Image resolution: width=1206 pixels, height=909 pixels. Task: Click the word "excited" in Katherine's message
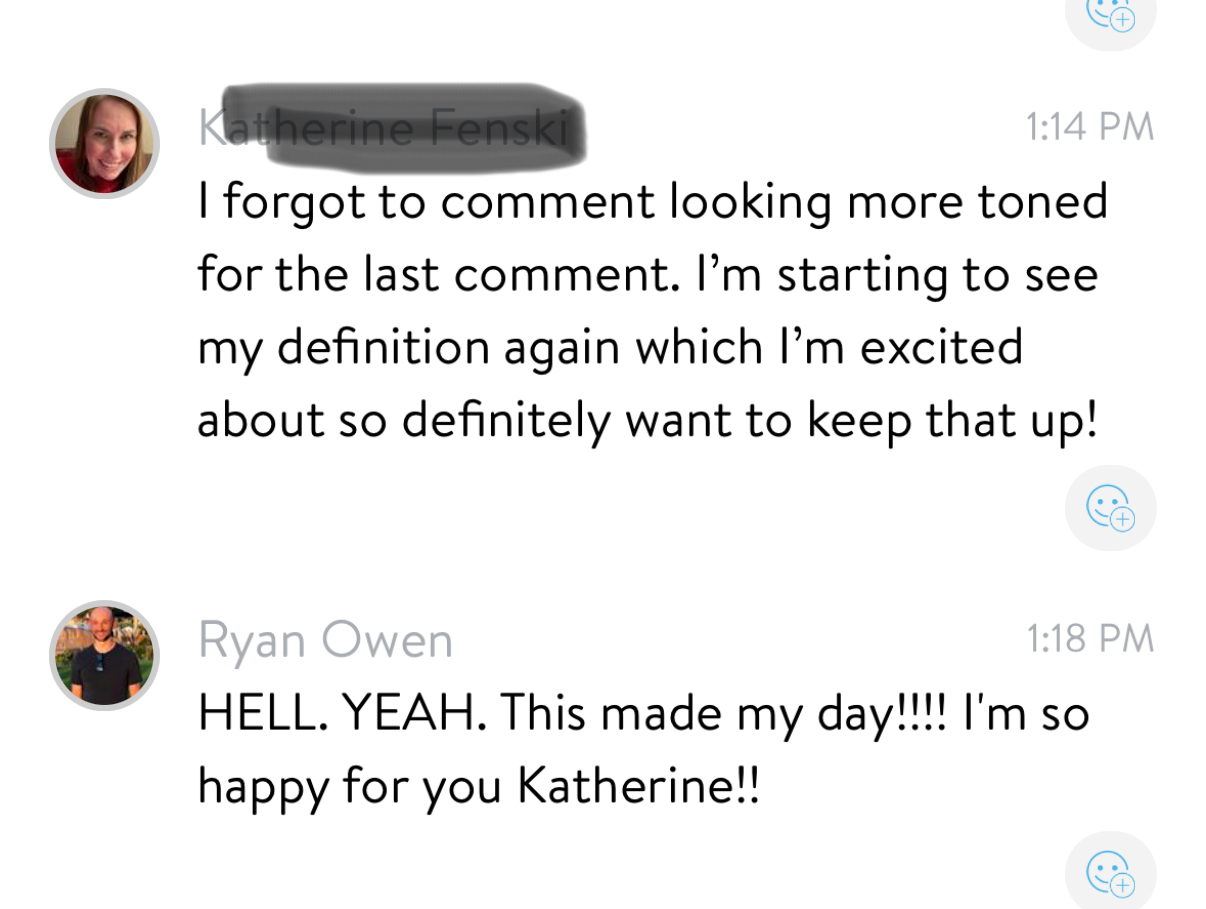point(941,347)
